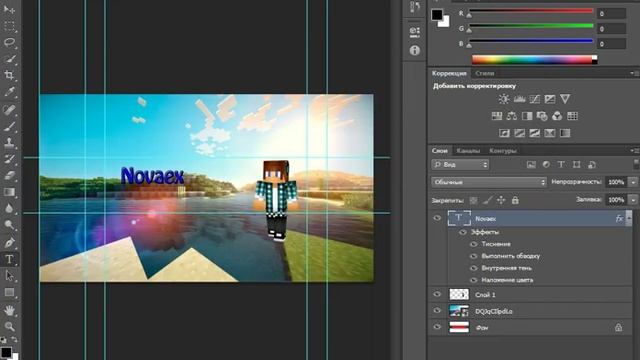The image size is (640, 360).
Task: Filter layers by pixel layers
Action: [x=531, y=164]
